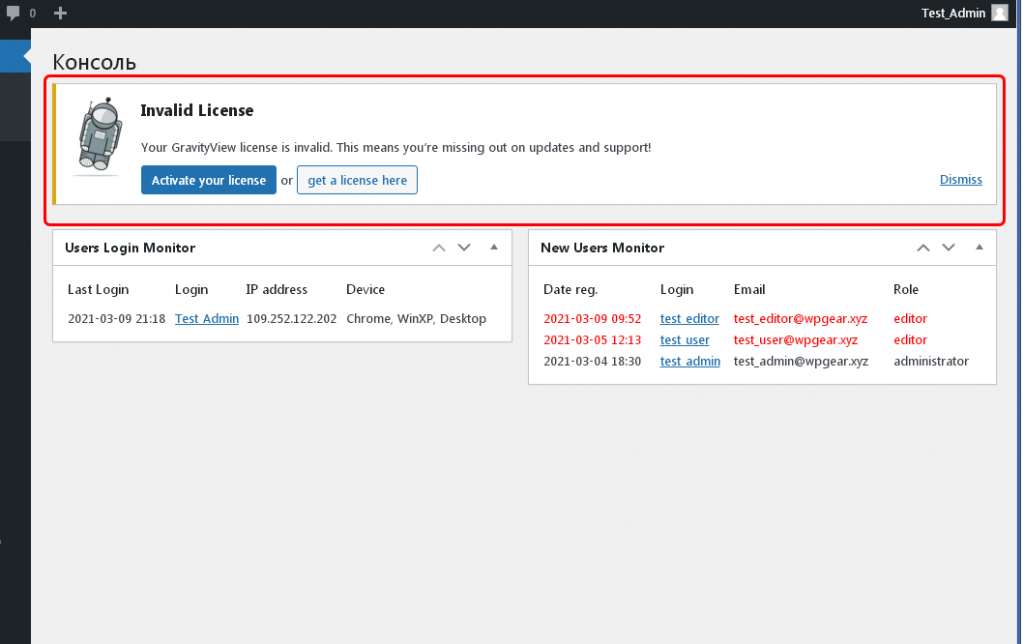Click the administrator role cell

pos(931,361)
